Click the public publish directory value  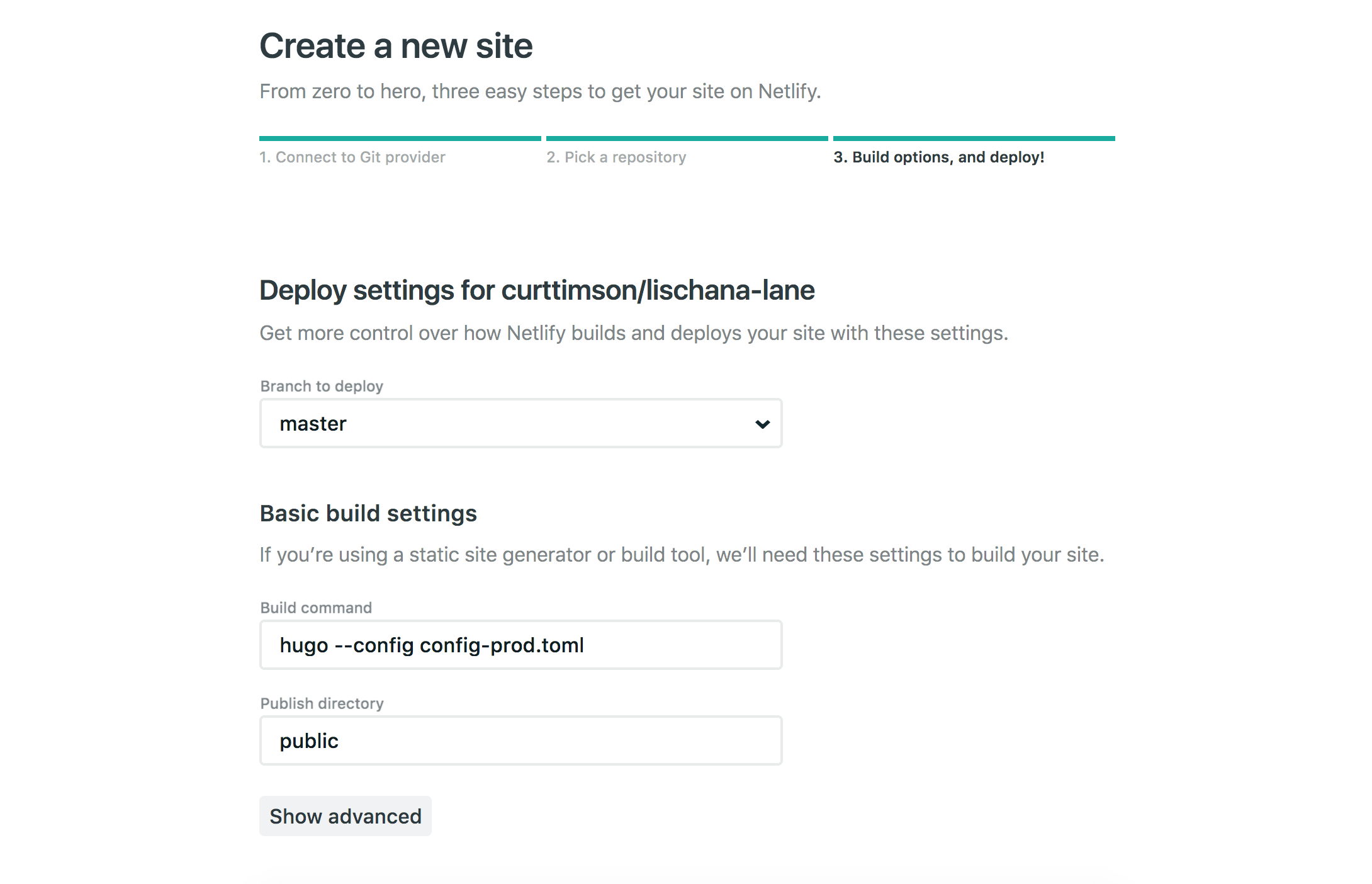coord(310,740)
